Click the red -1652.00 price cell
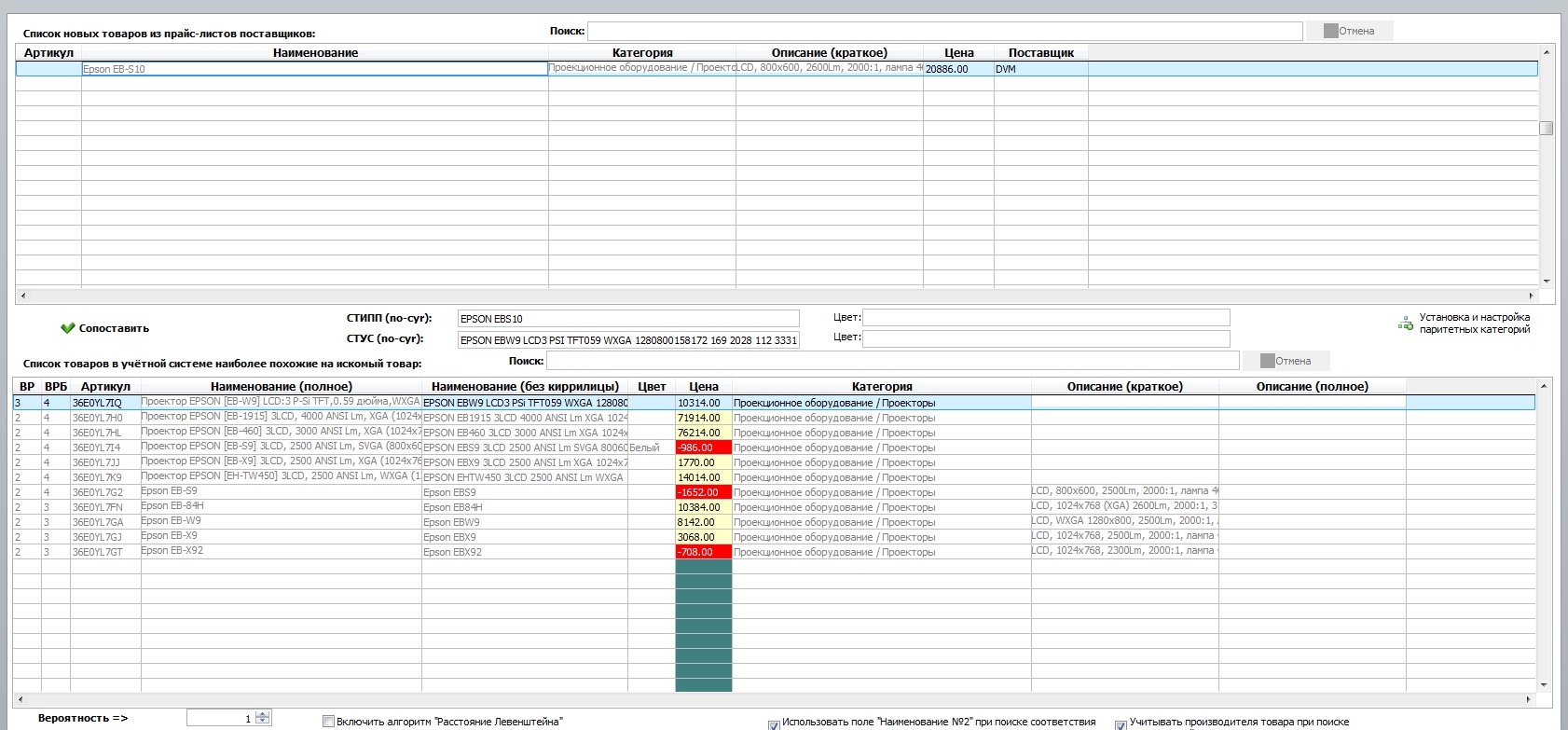This screenshot has width=1568, height=730. (704, 492)
